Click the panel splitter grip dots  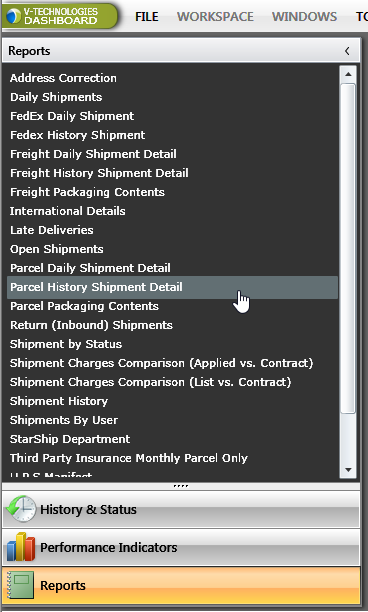pos(181,486)
